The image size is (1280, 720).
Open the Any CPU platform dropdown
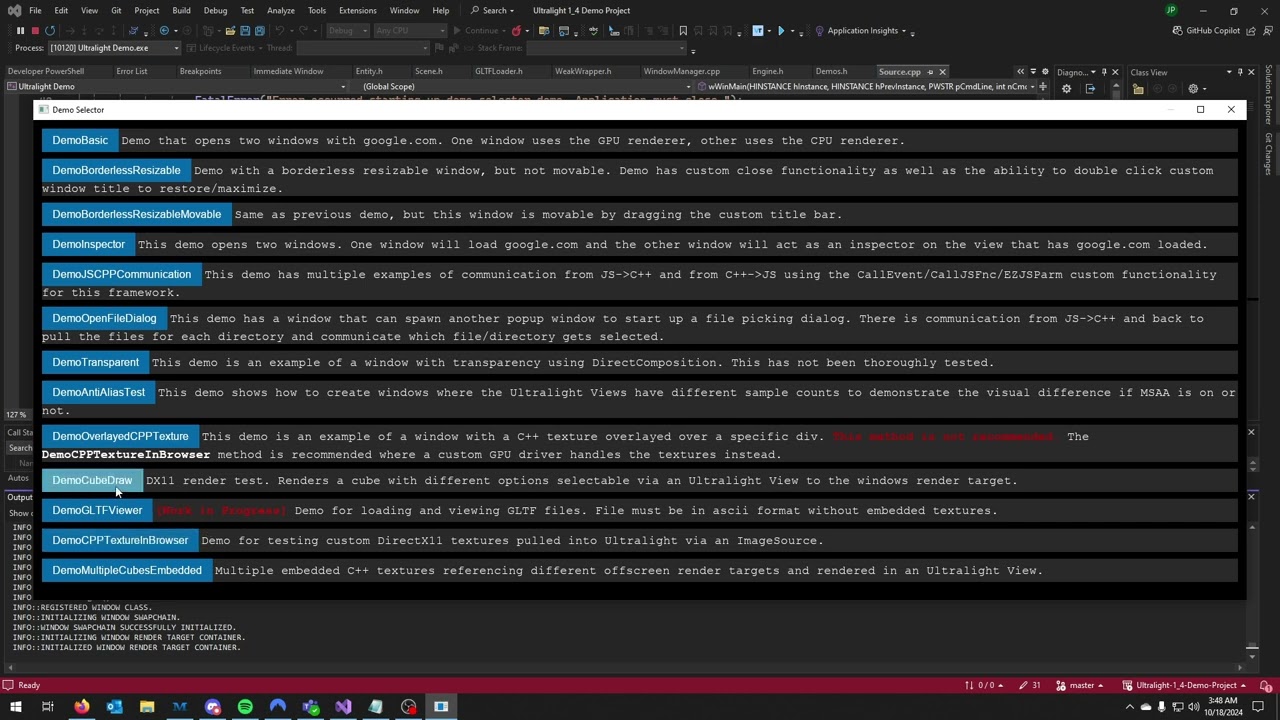click(x=408, y=31)
